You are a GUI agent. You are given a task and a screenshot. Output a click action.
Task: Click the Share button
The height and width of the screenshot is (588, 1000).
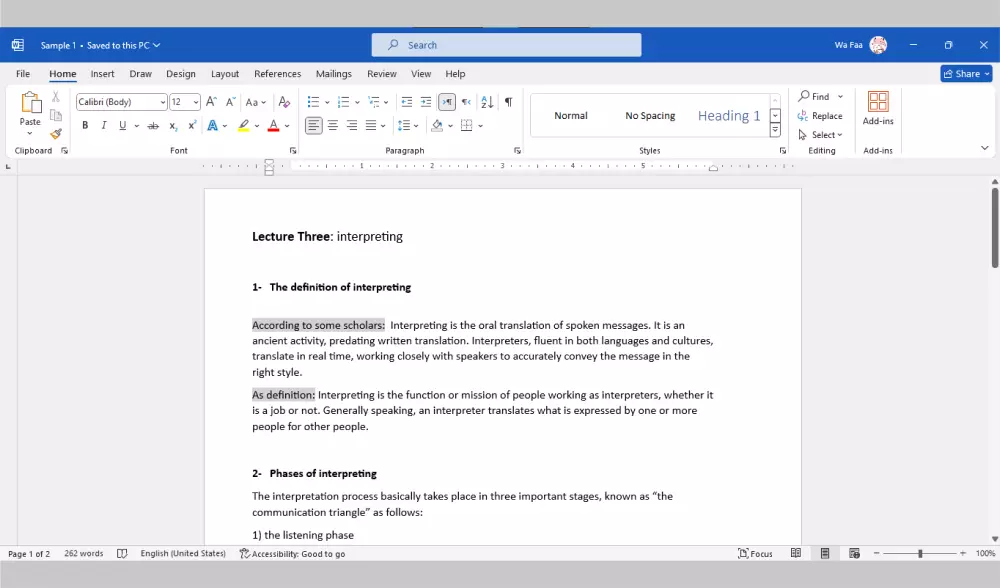[966, 74]
